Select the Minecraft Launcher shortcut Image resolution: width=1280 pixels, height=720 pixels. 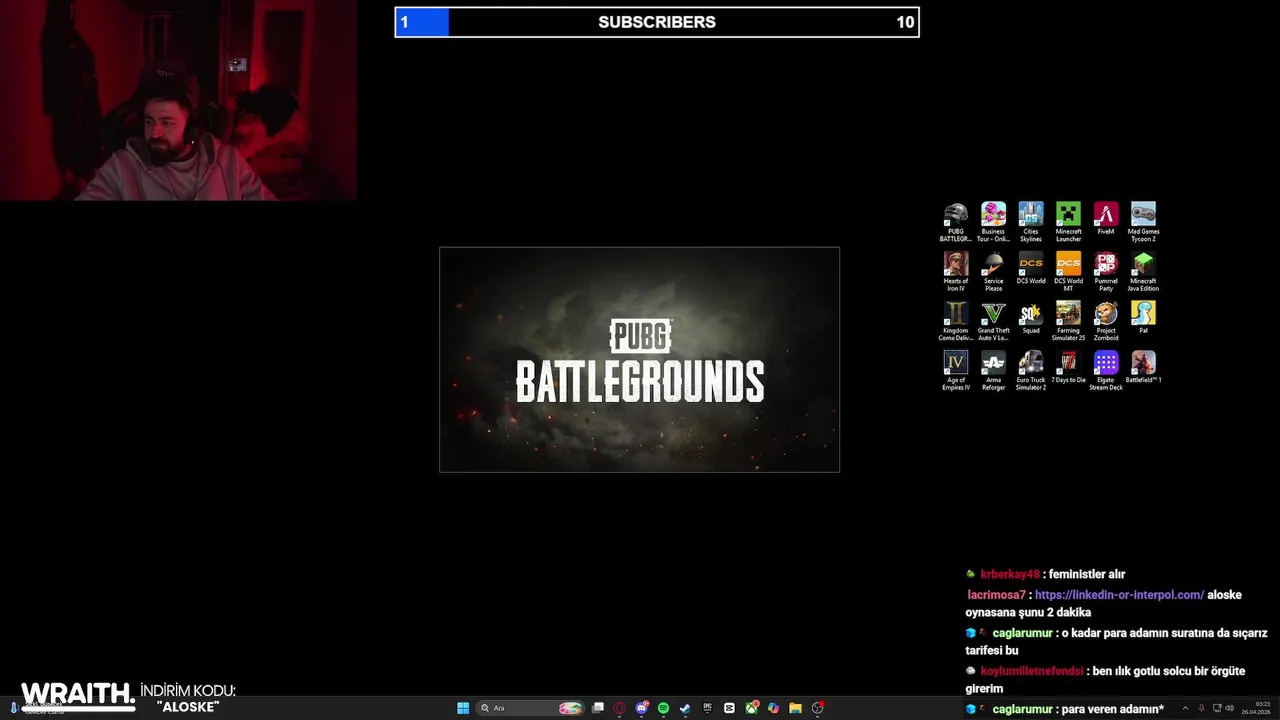coord(1068,222)
